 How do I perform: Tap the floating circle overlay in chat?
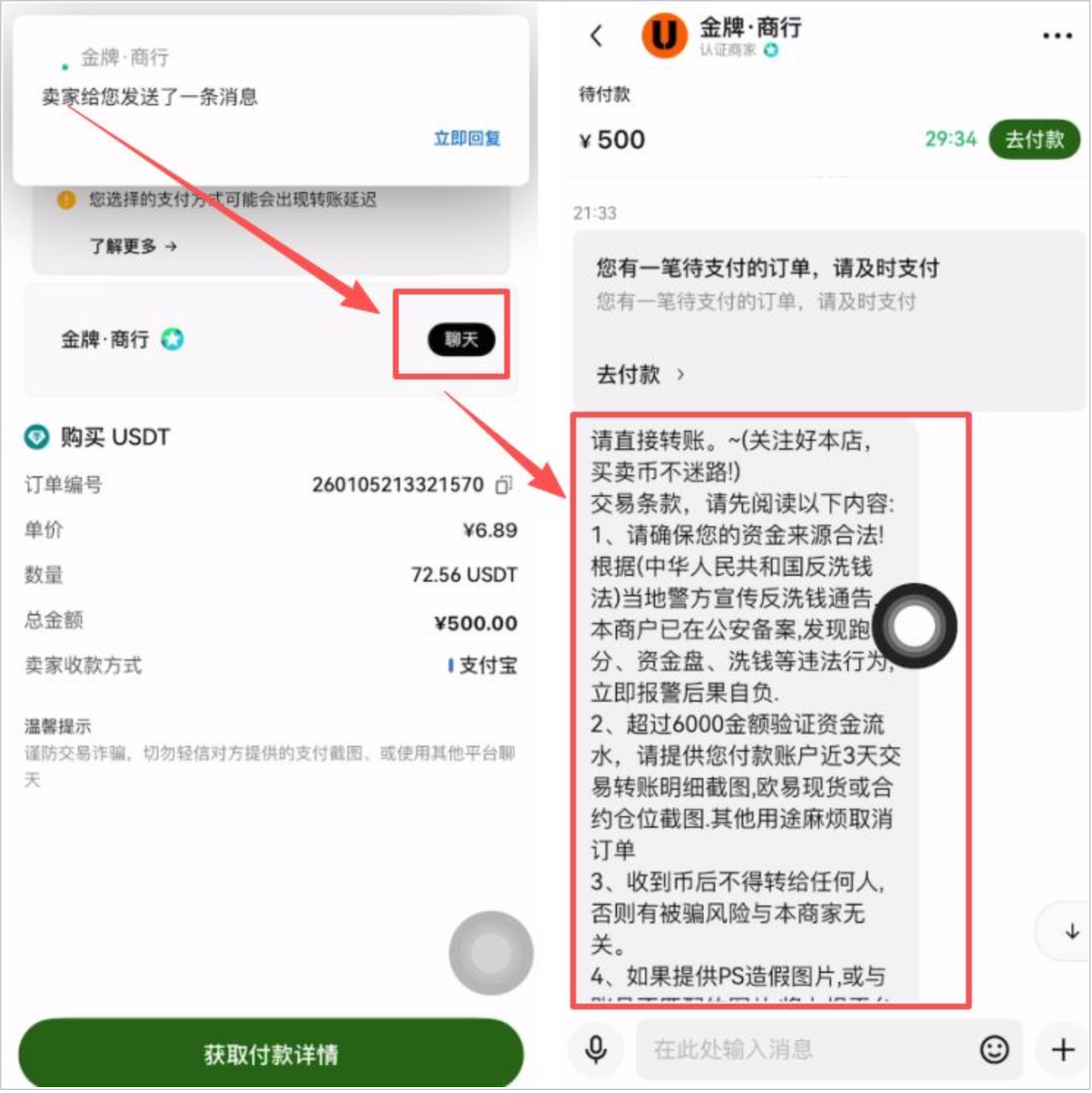(914, 626)
